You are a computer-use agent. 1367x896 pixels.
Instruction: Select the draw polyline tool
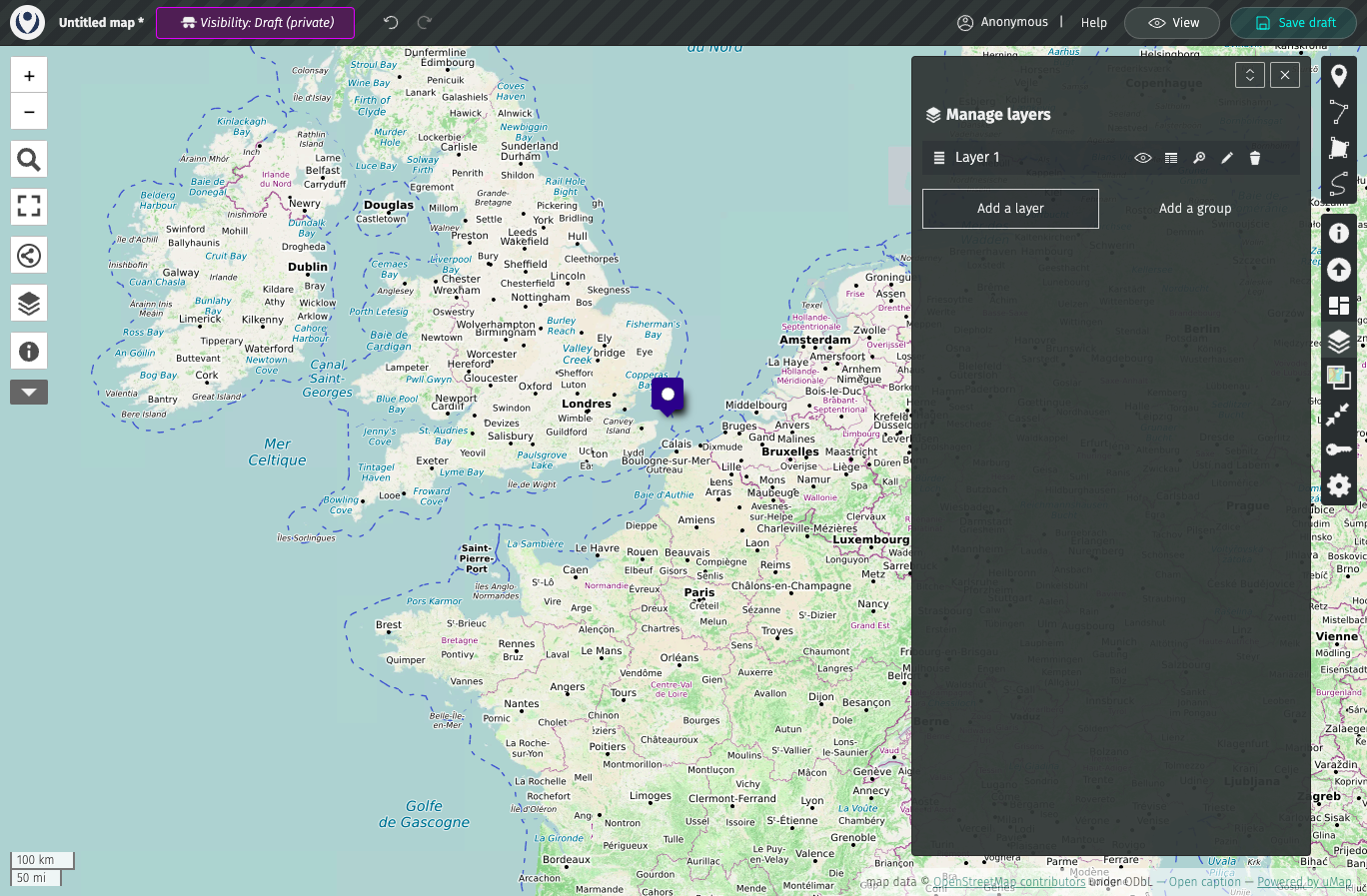tap(1339, 113)
